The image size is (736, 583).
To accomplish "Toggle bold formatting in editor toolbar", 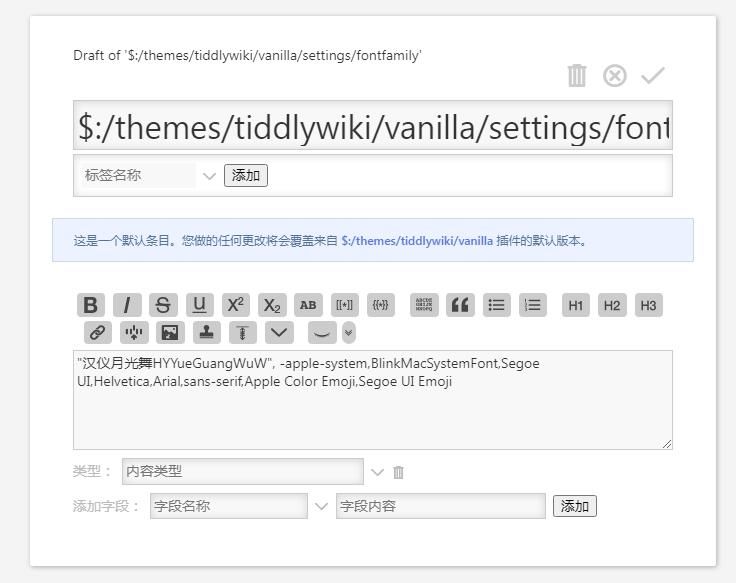I will coord(91,305).
